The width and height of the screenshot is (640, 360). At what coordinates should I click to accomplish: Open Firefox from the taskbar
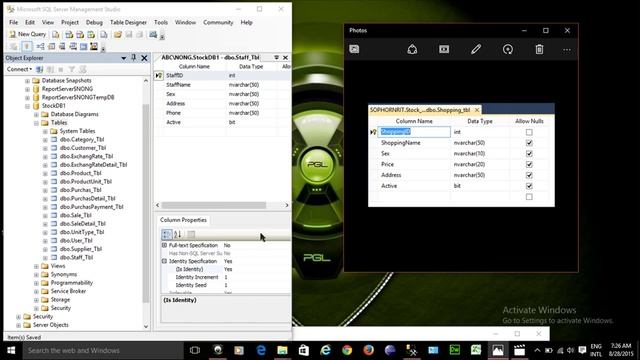coord(369,351)
